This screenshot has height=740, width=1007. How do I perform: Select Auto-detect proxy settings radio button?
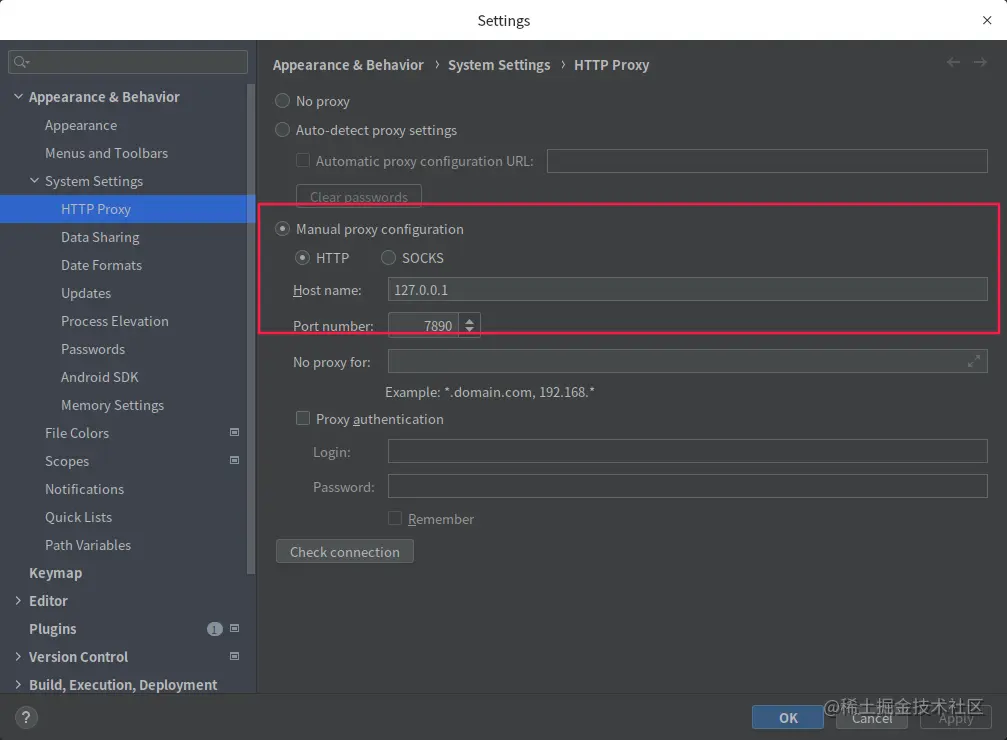tap(282, 130)
